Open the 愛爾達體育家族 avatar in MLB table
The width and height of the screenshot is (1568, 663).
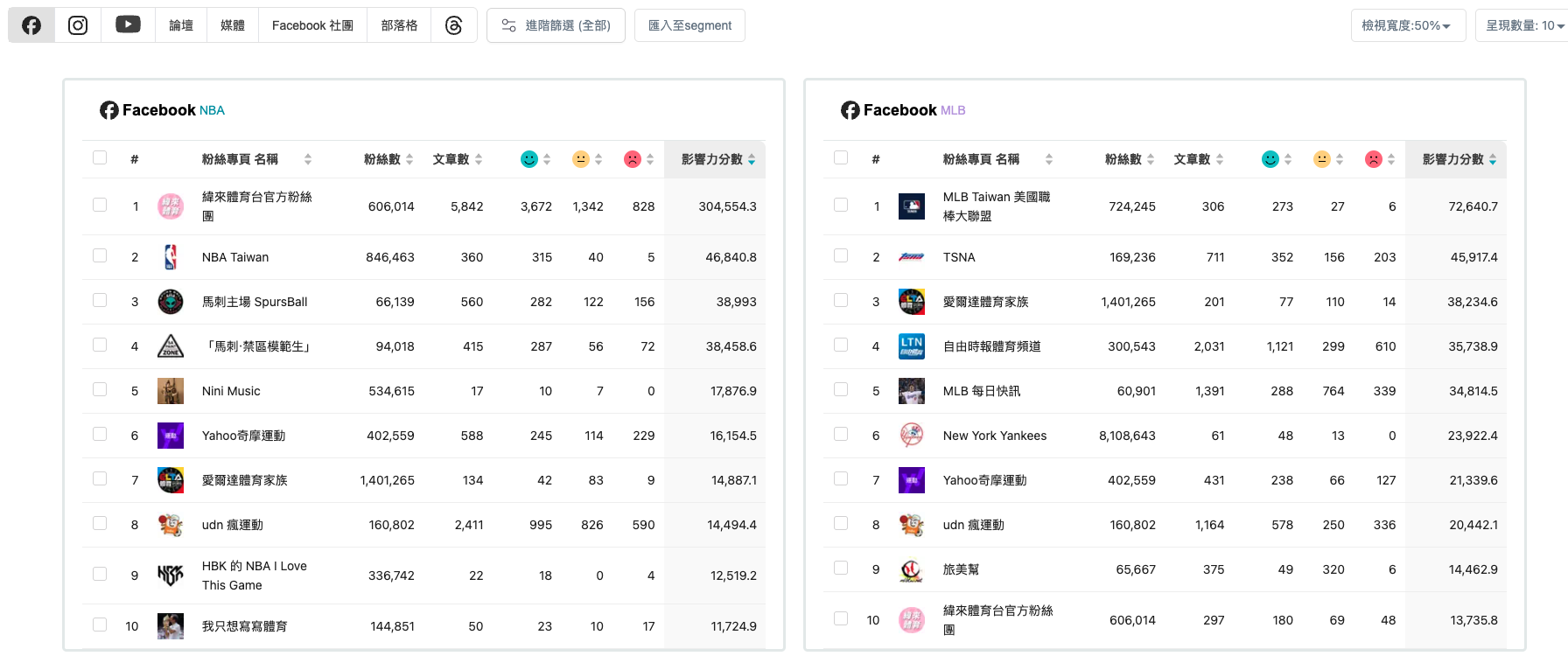point(912,302)
